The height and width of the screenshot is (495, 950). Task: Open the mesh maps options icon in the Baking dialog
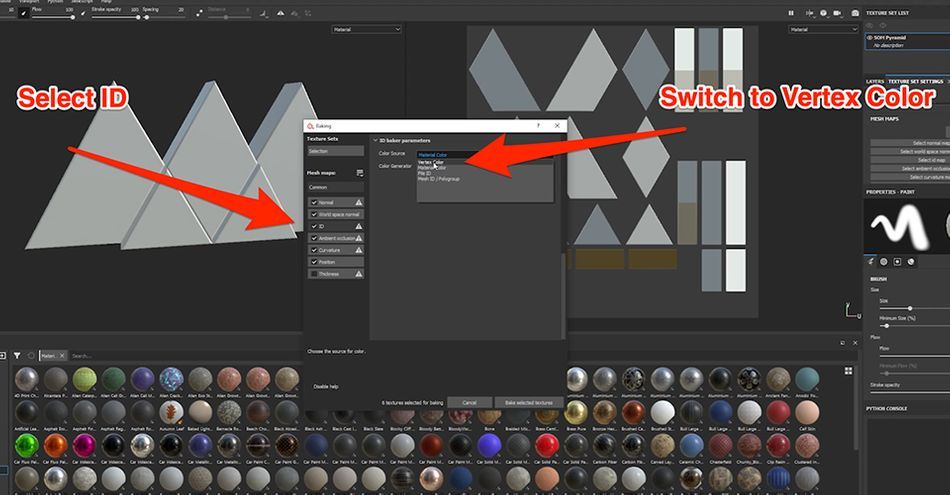[360, 173]
